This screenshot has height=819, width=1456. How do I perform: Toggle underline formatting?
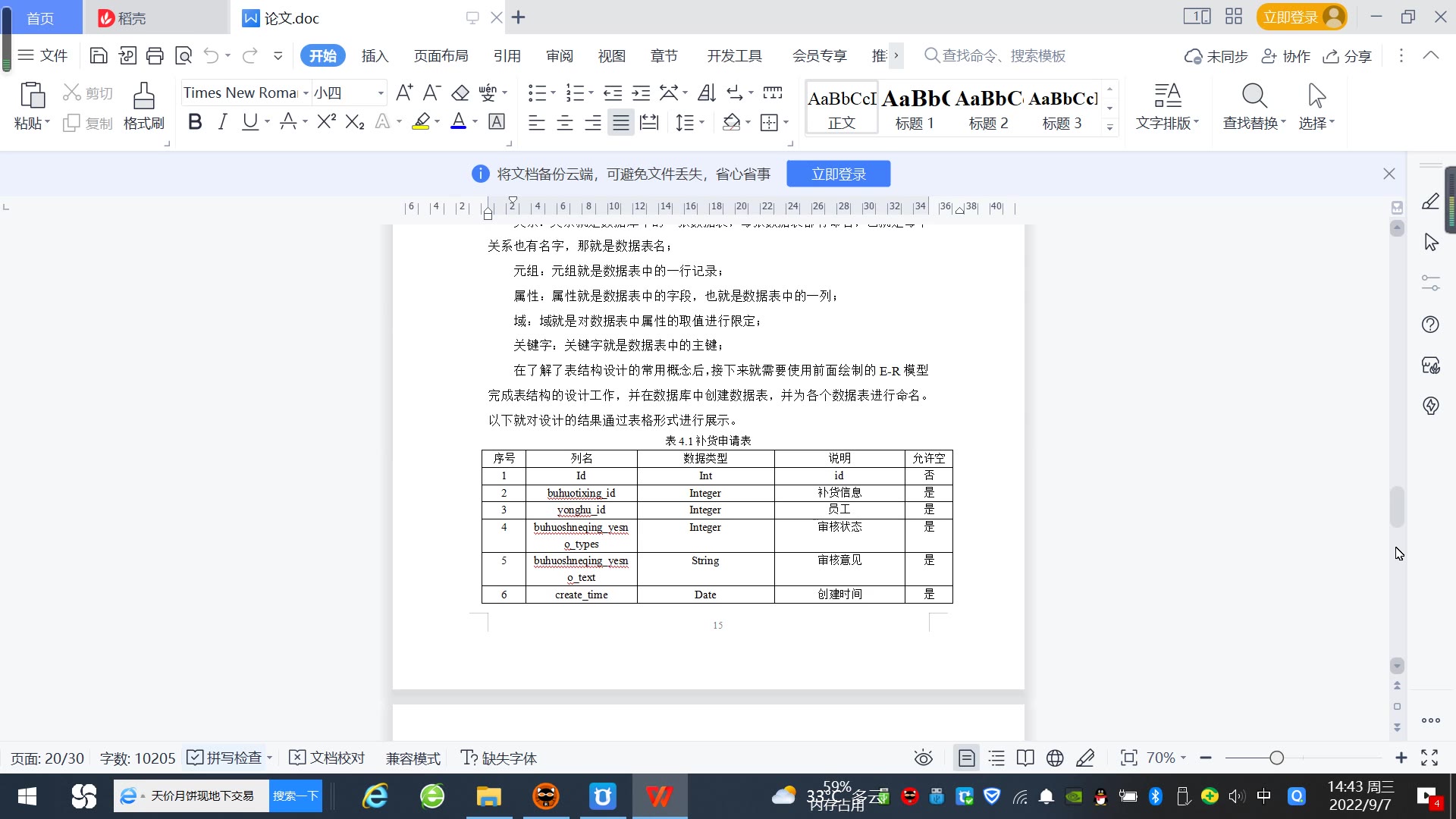coord(249,121)
